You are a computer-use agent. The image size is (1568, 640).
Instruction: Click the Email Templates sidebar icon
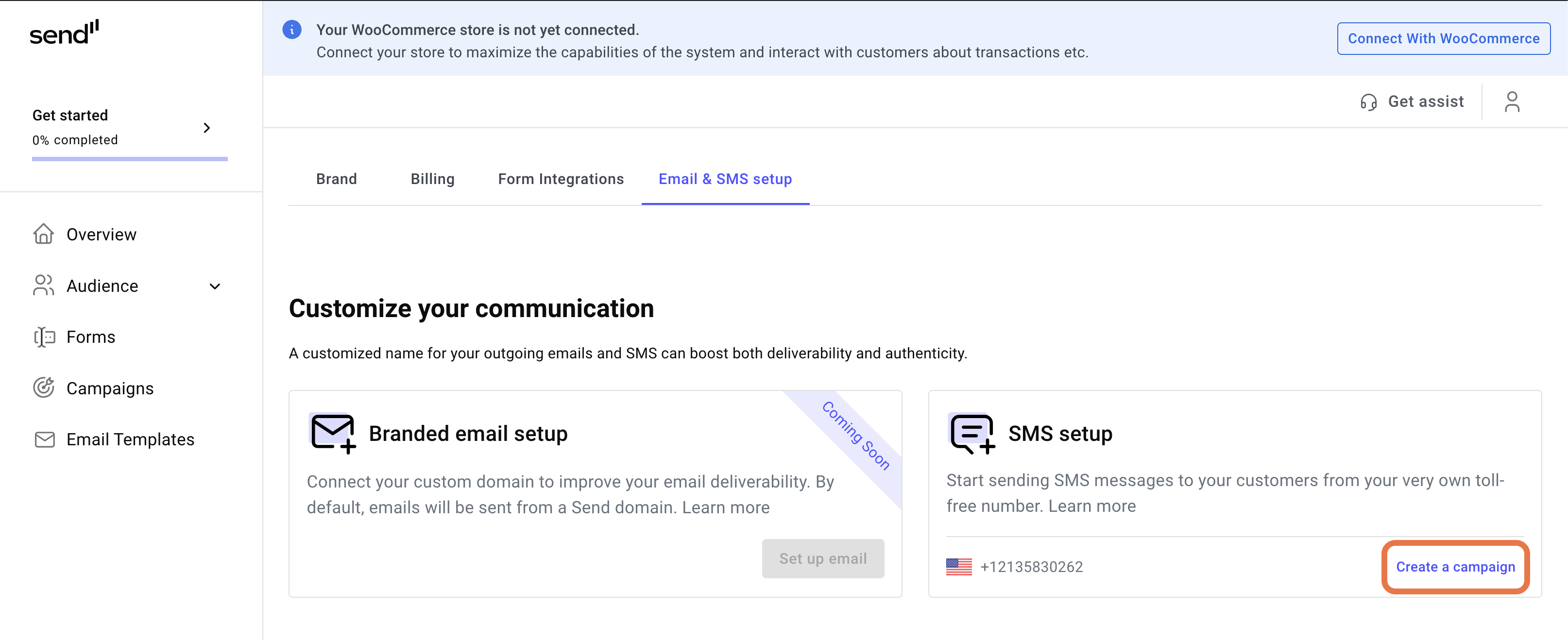click(43, 439)
